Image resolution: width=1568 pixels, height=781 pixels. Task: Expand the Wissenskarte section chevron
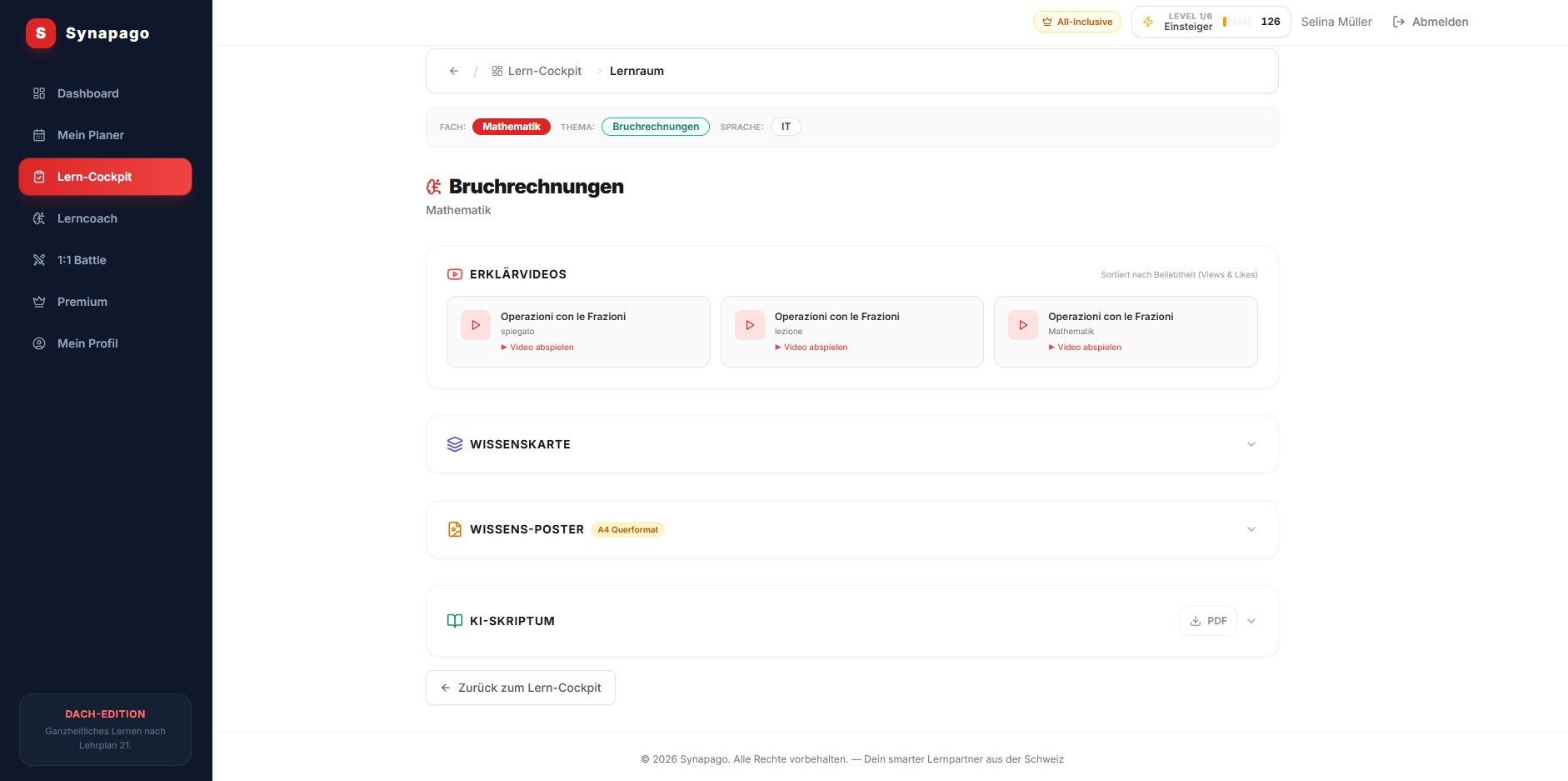(x=1251, y=444)
